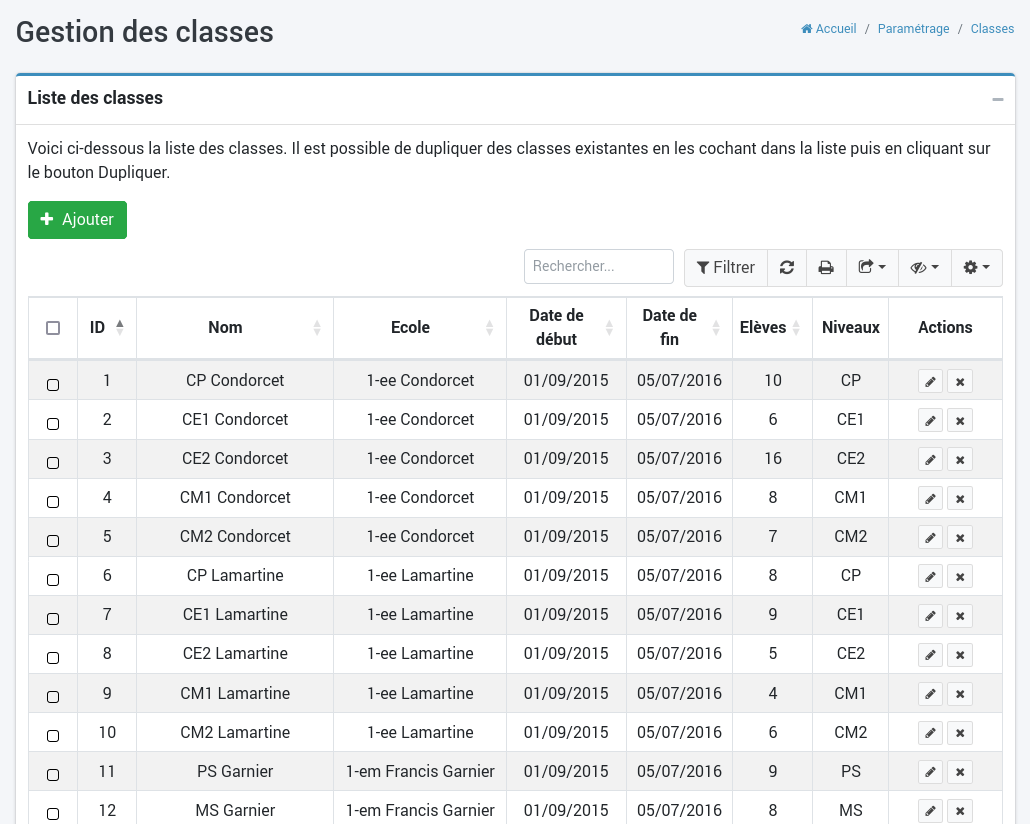Image resolution: width=1030 pixels, height=824 pixels.
Task: Open the export dropdown menu
Action: (x=872, y=267)
